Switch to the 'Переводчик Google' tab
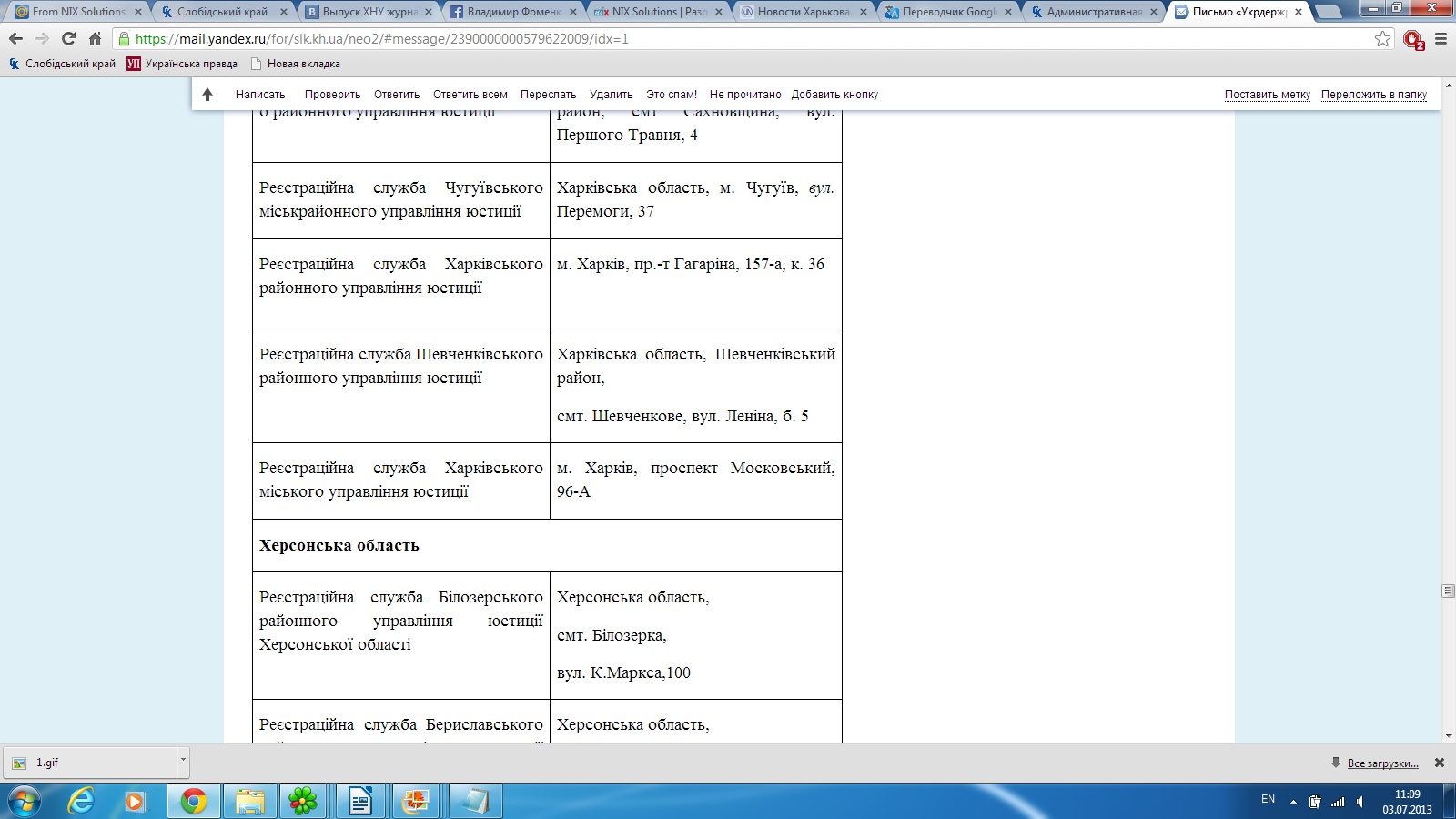This screenshot has width=1456, height=819. click(948, 12)
